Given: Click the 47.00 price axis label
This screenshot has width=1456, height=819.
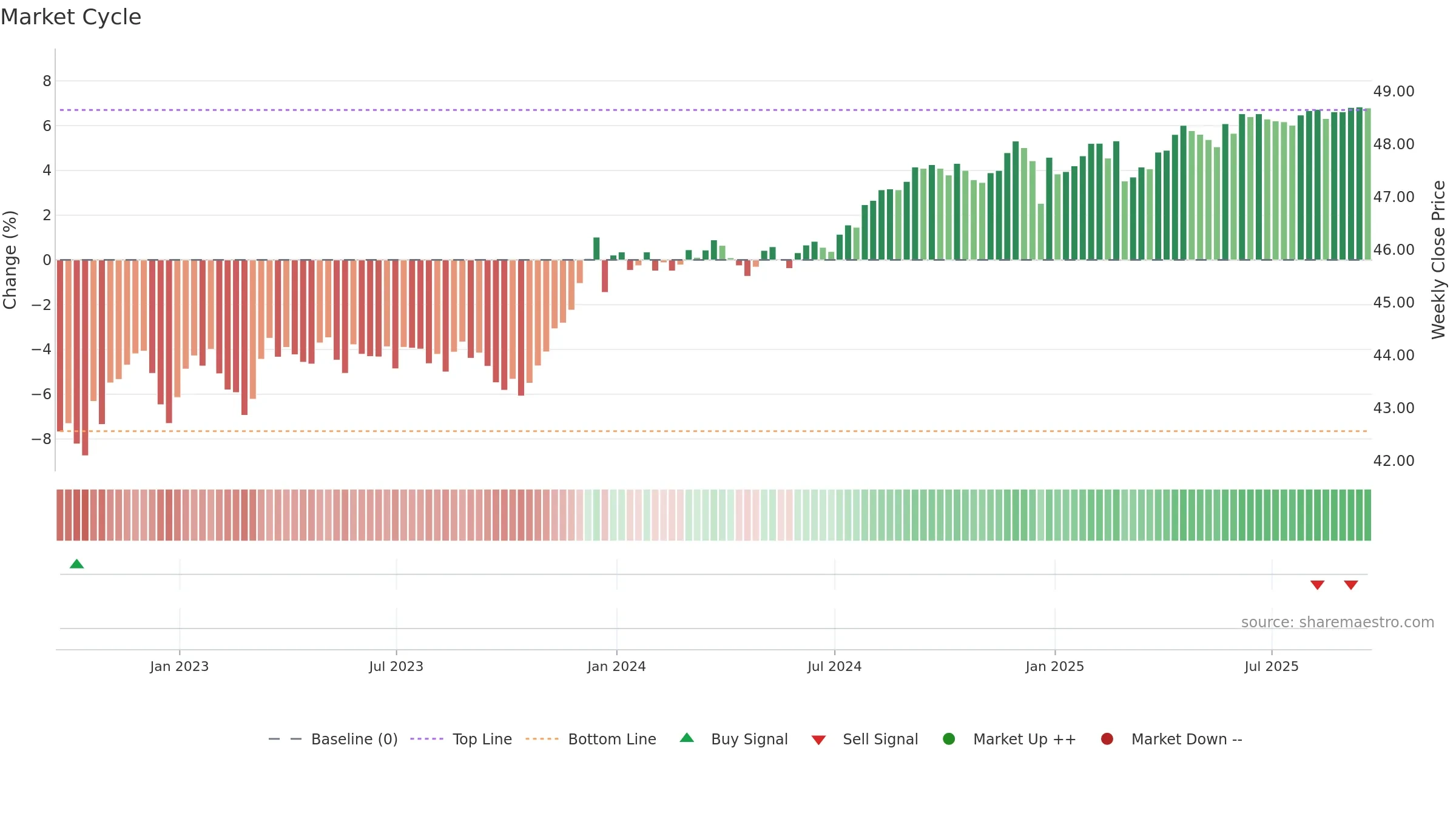Looking at the screenshot, I should click(x=1394, y=197).
